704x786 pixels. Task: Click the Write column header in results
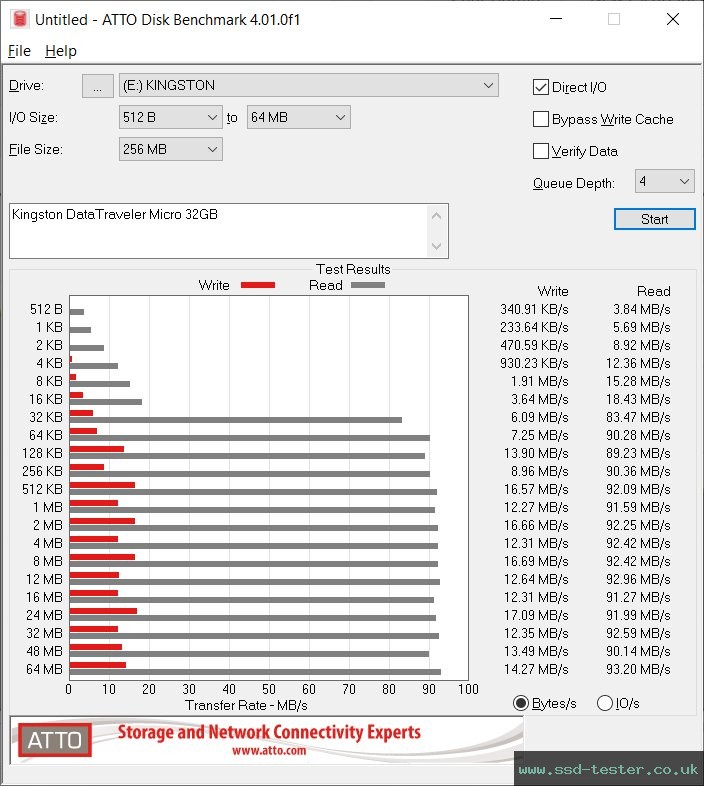(553, 291)
